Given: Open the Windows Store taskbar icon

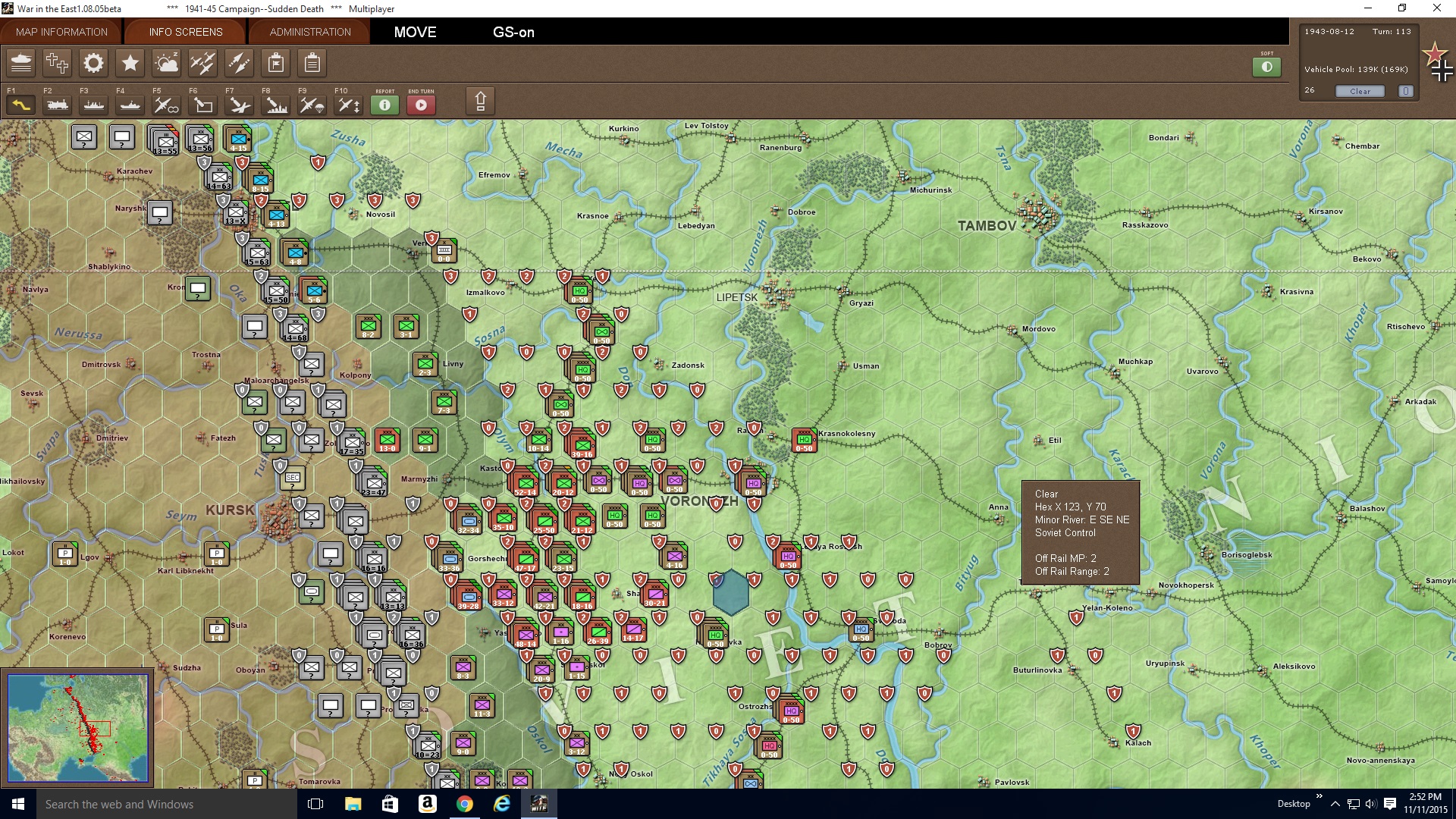Looking at the screenshot, I should point(390,804).
